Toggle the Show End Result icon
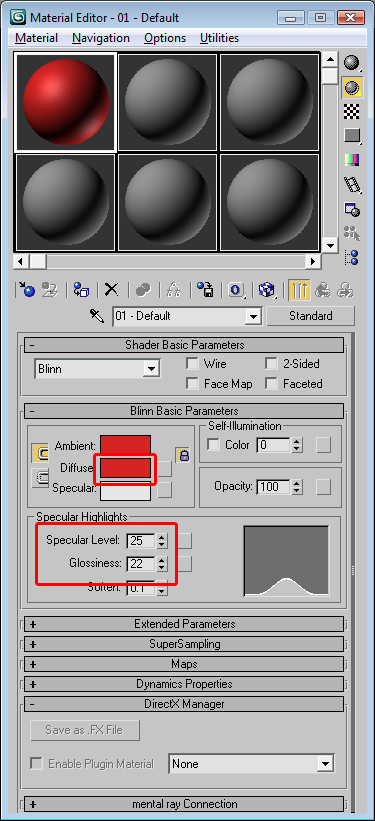The image size is (375, 821). (299, 290)
